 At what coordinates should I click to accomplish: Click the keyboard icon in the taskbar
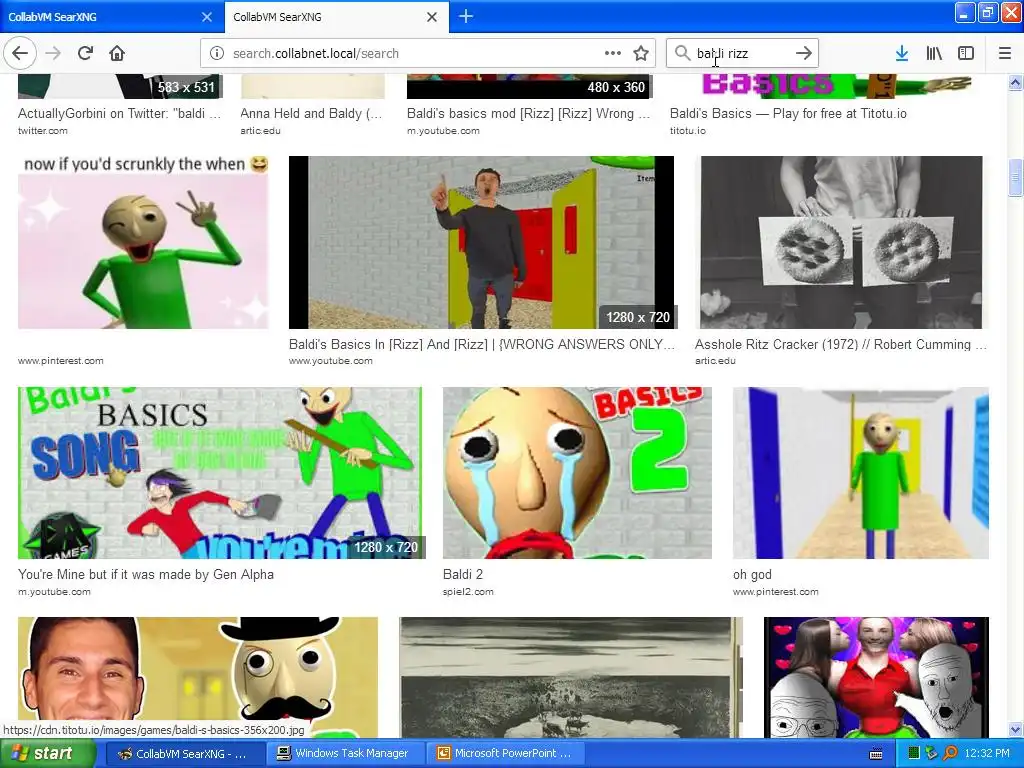tap(876, 754)
